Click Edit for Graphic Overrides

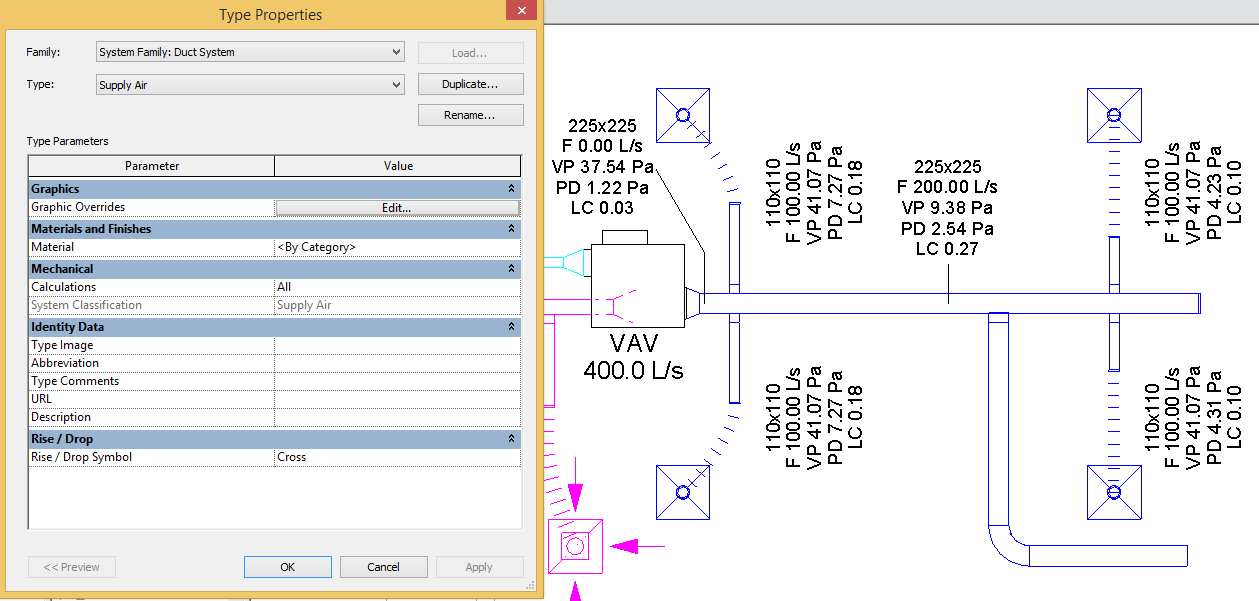tap(397, 207)
